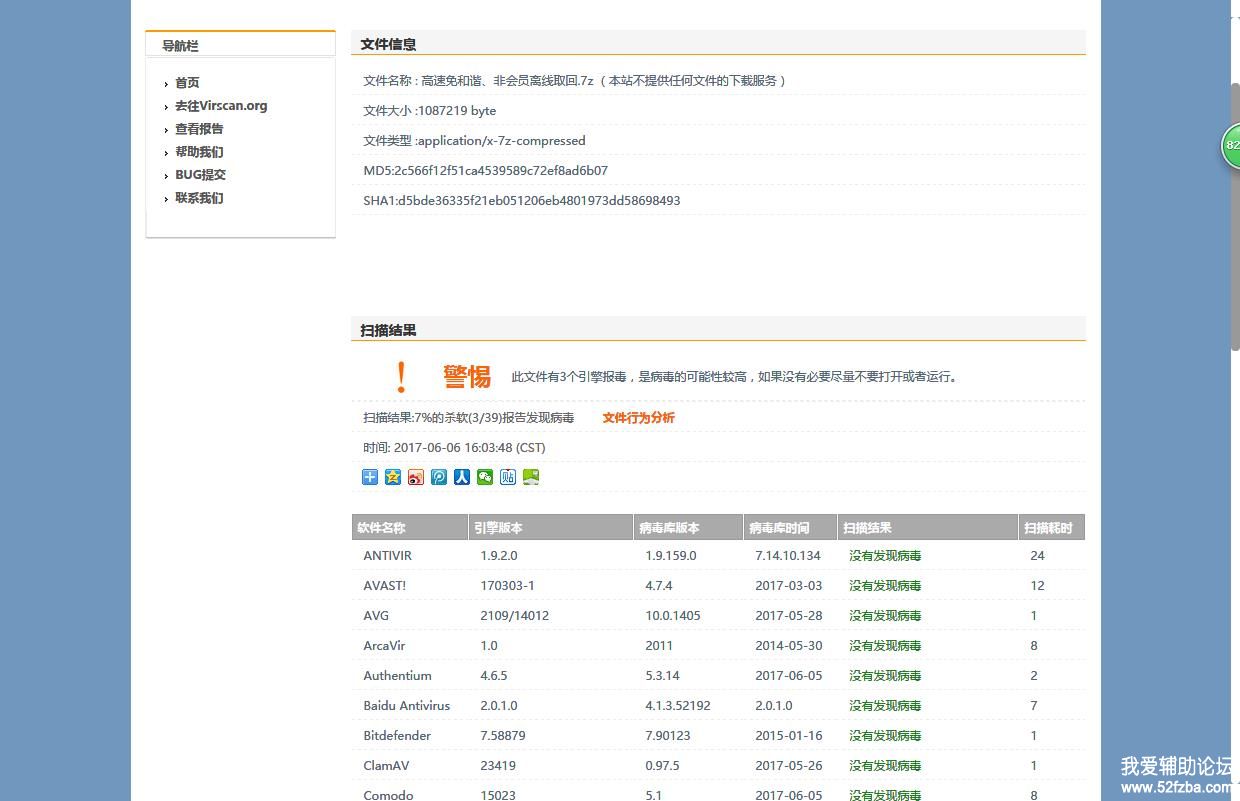The height and width of the screenshot is (801, 1240).
Task: Click the blue plus share icon
Action: click(x=370, y=477)
